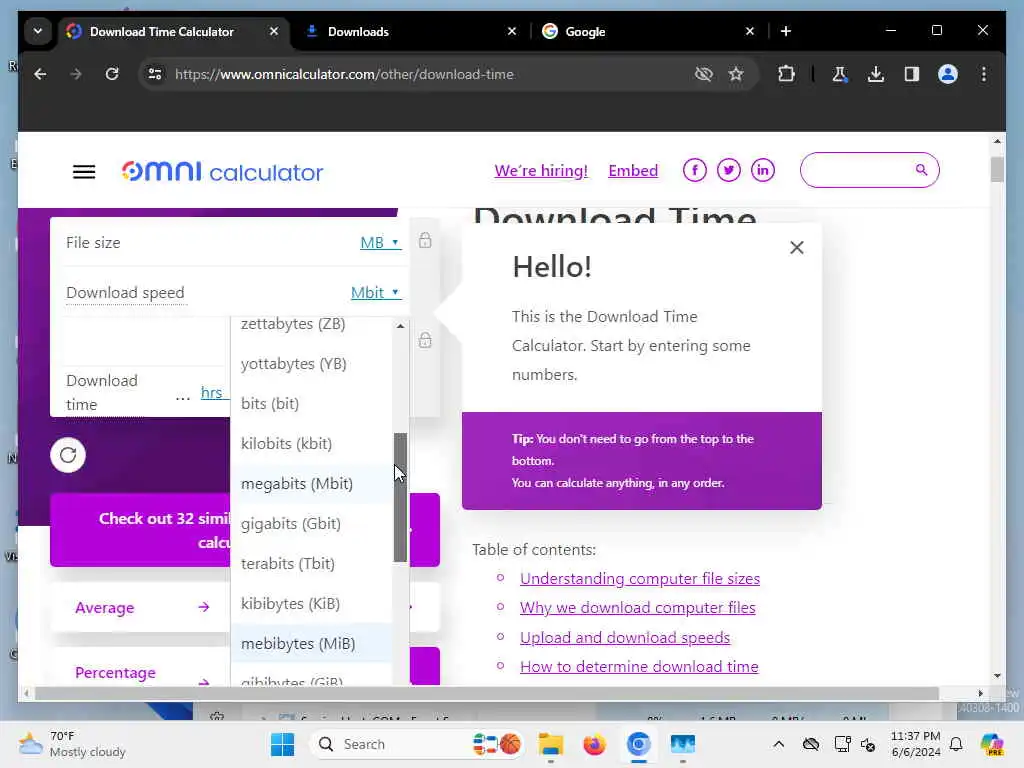Choose megabits (Mbit) from the unit list

point(312,484)
